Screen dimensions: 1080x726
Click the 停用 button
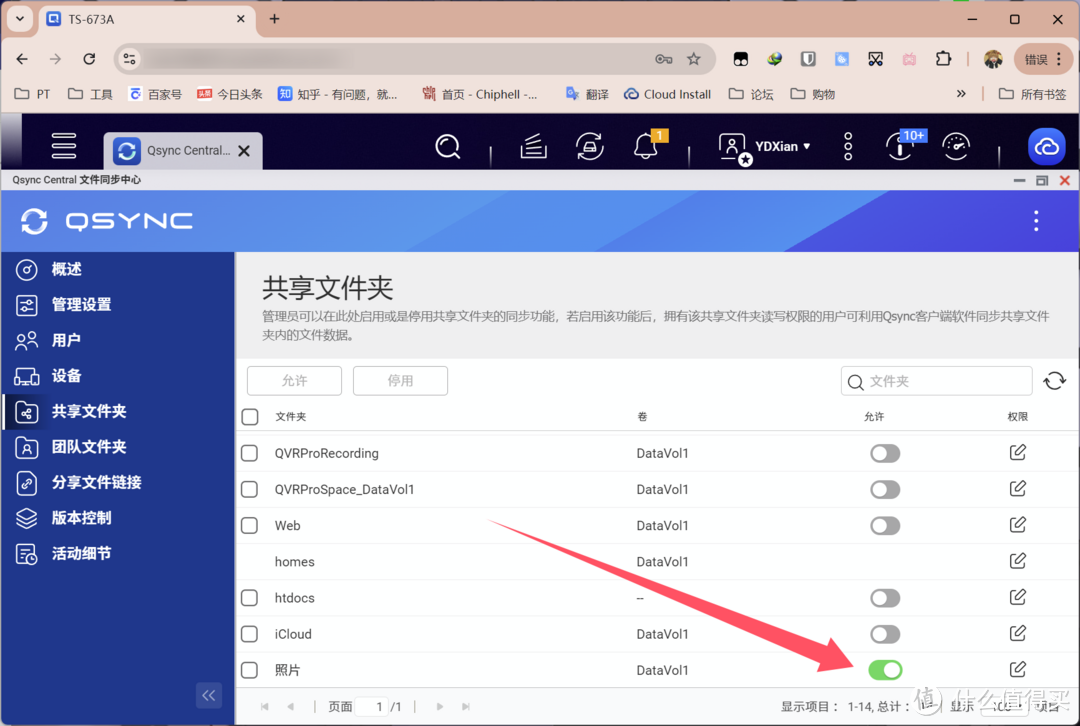[400, 381]
